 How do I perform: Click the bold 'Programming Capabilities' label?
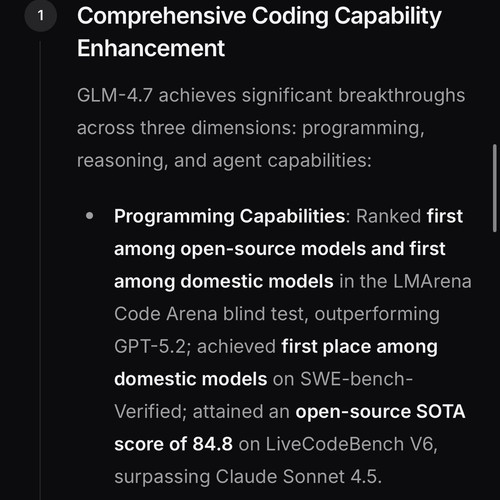tap(230, 216)
